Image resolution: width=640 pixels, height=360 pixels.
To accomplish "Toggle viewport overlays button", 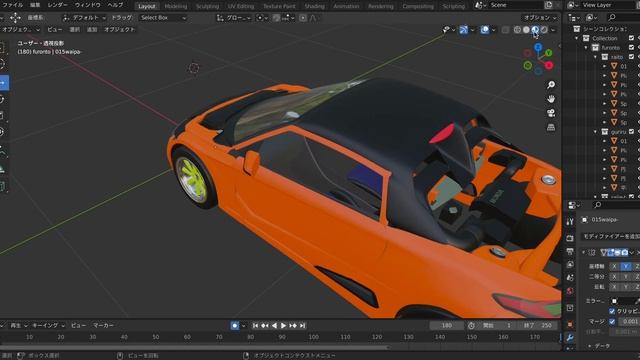I will click(x=484, y=30).
